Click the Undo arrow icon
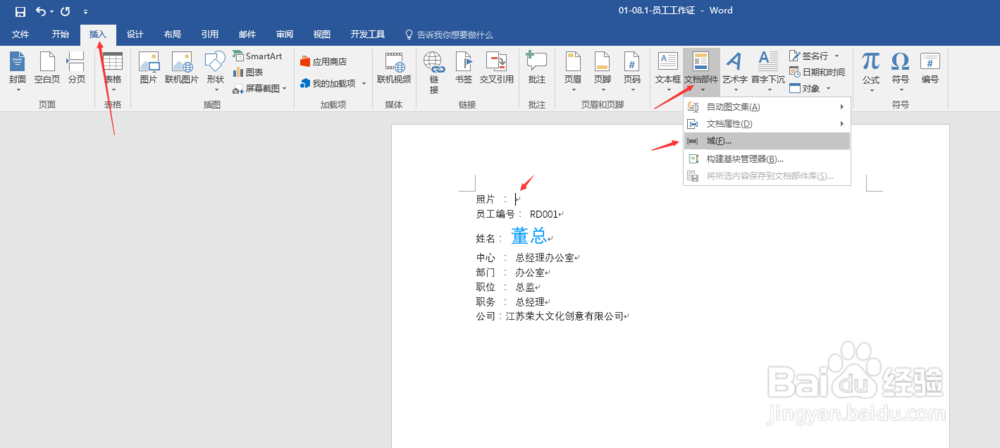Viewport: 1000px width, 448px height. coord(41,11)
